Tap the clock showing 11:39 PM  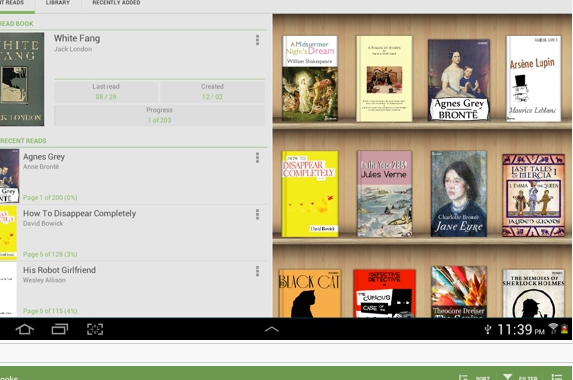coord(521,330)
